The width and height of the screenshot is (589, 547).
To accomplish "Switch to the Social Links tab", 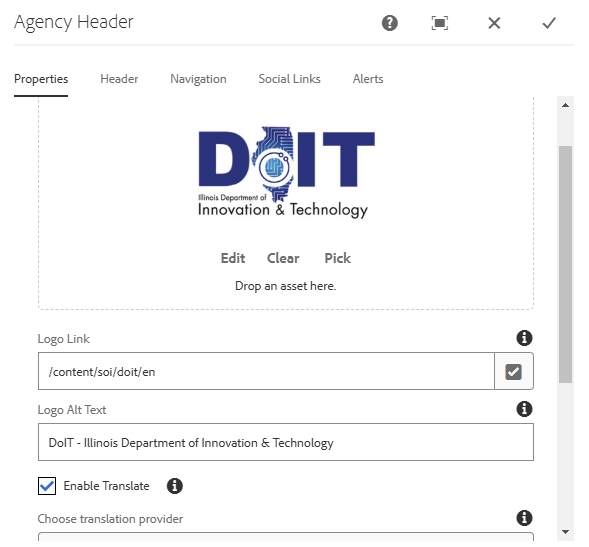I will 289,79.
